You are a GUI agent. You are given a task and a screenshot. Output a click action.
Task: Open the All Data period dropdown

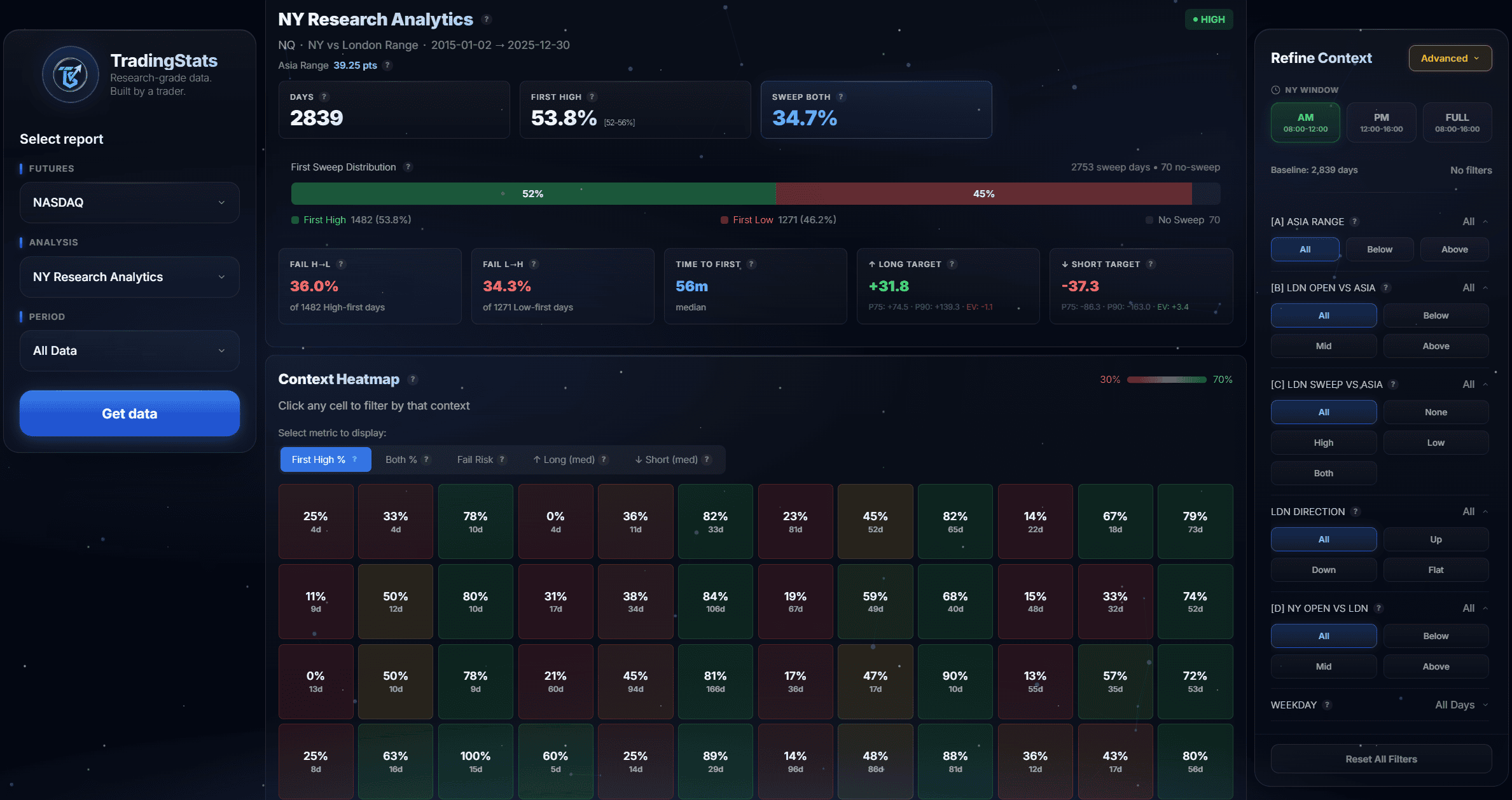[x=130, y=350]
